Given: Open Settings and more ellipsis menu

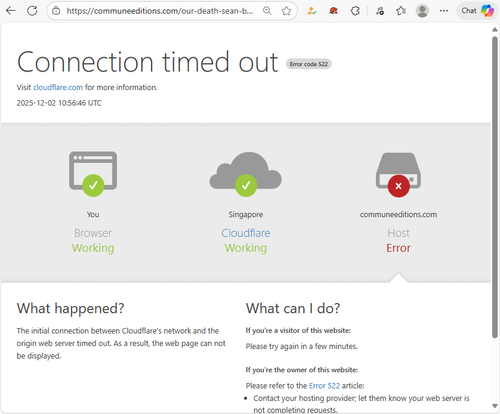Looking at the screenshot, I should [x=444, y=11].
